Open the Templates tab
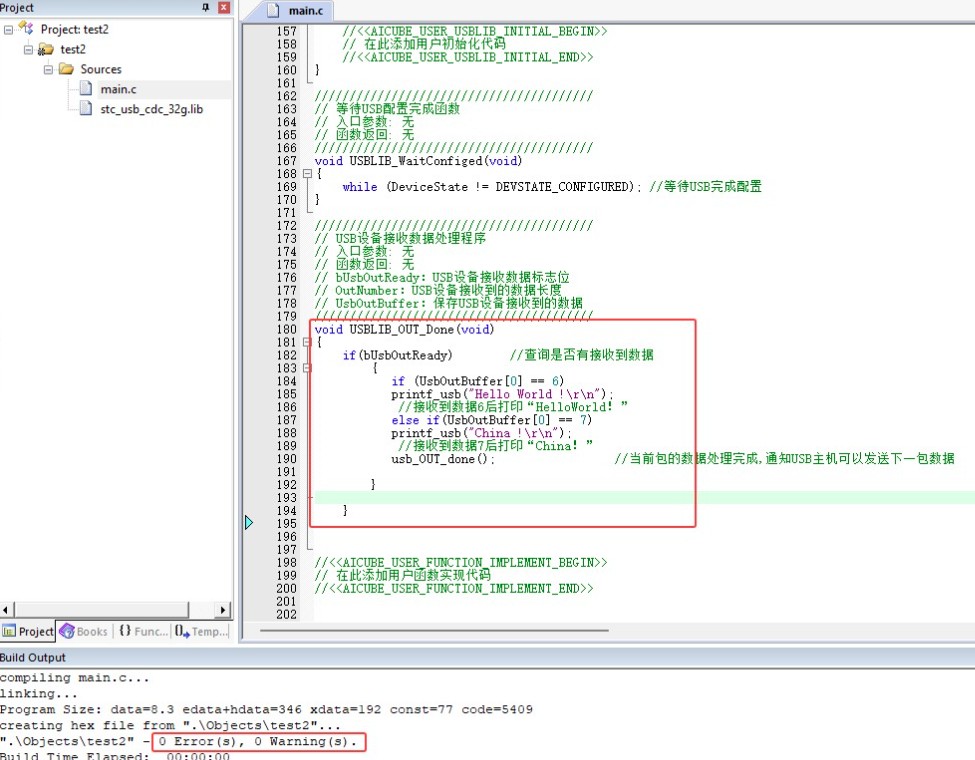This screenshot has width=975, height=760. pyautogui.click(x=201, y=631)
